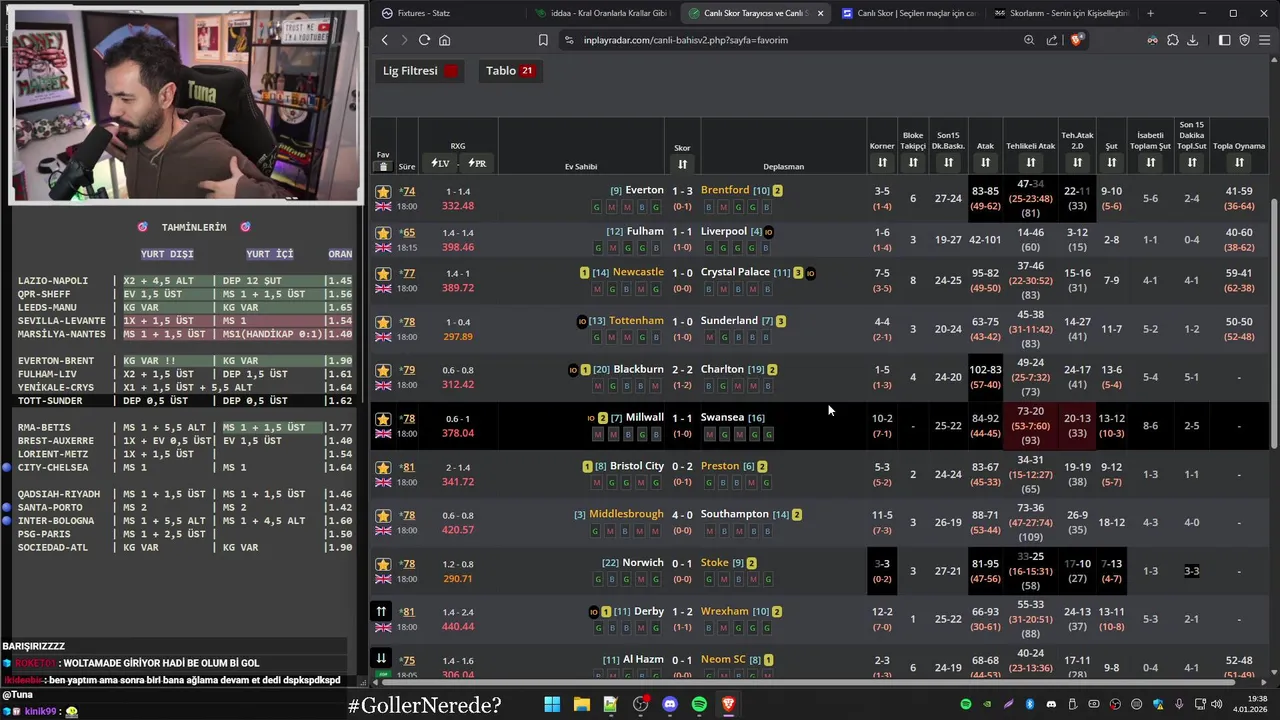
Task: Open Discord from taskbar
Action: pos(669,704)
